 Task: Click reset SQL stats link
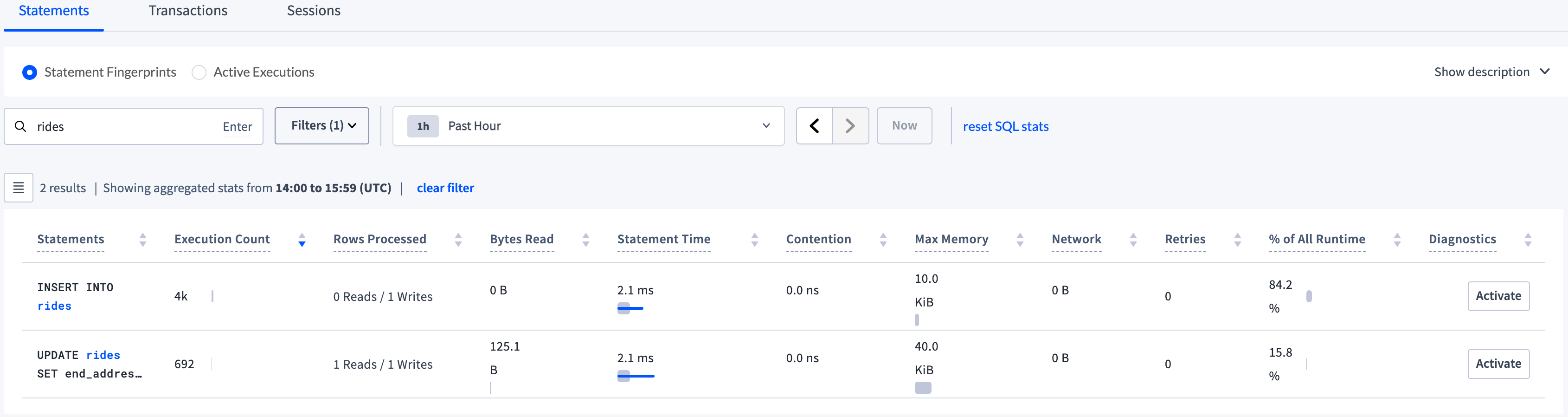(x=1006, y=126)
